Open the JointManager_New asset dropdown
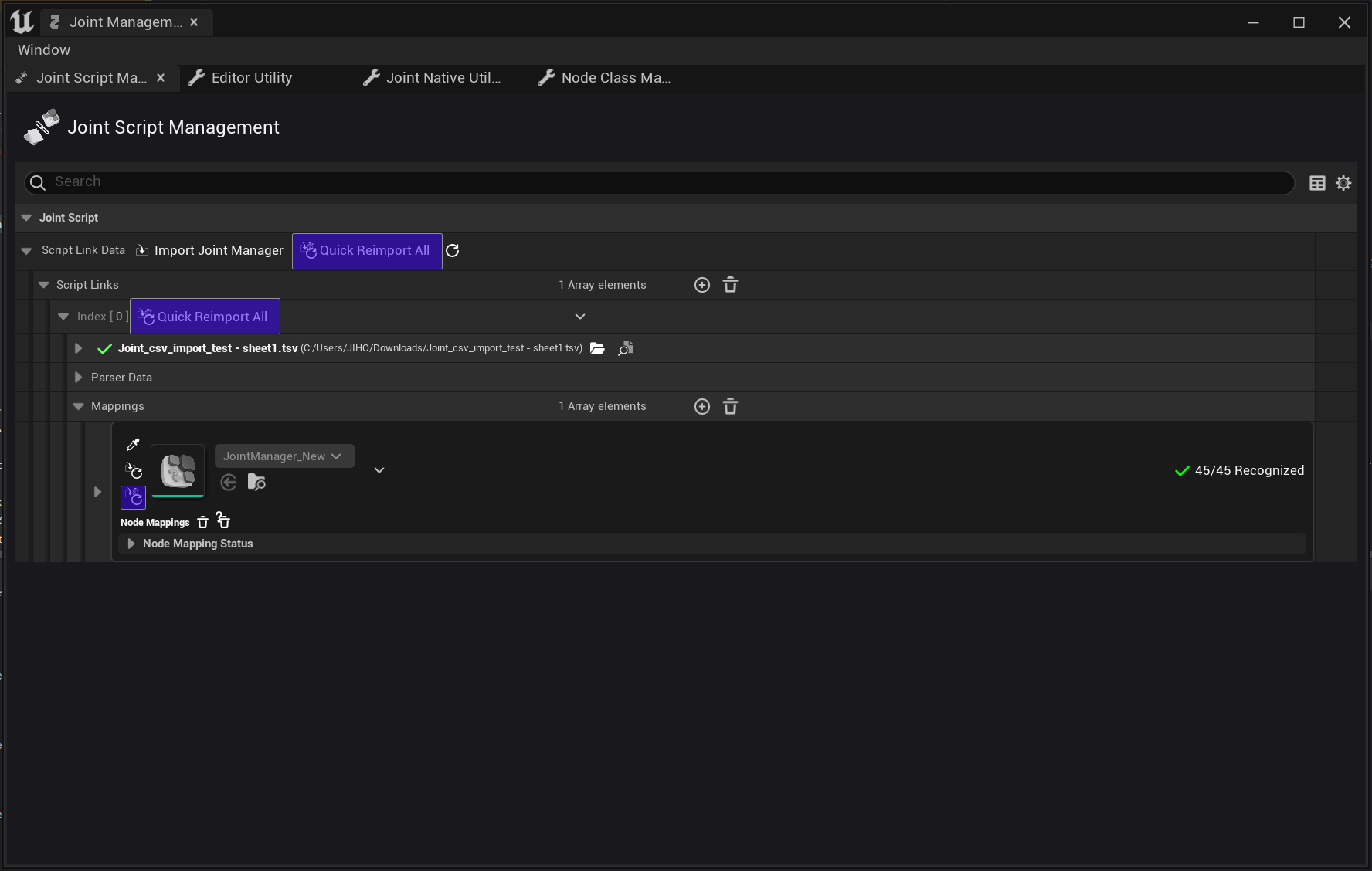The width and height of the screenshot is (1372, 871). (x=284, y=456)
